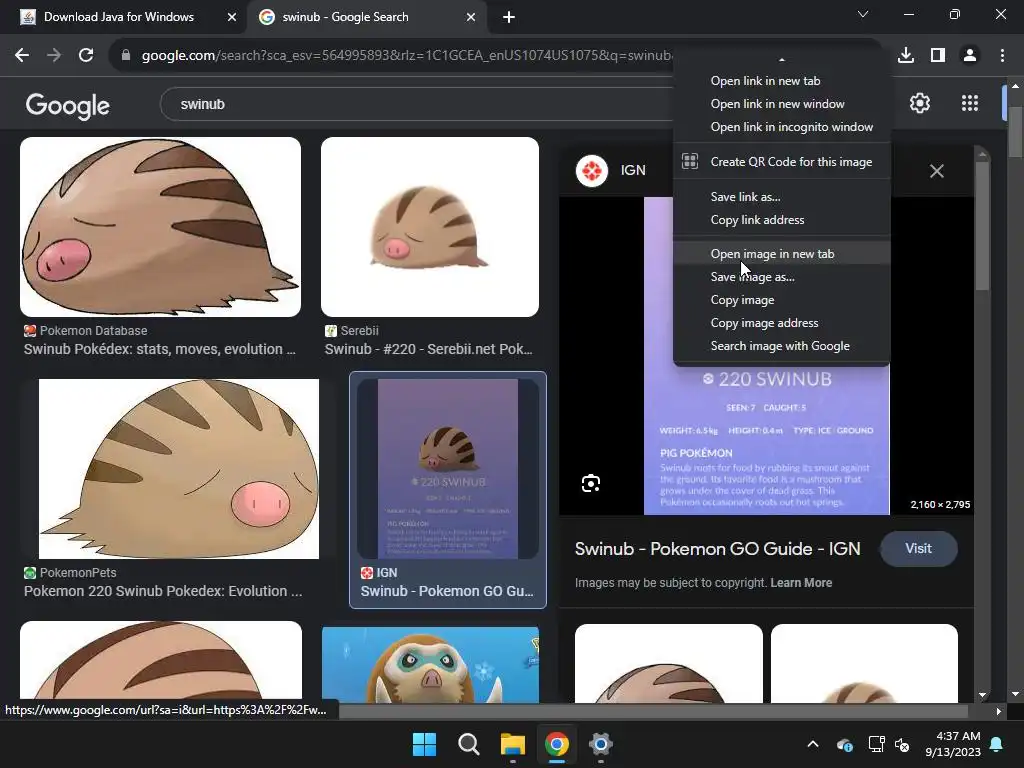Open the selected IGN Swinub thumbnail
1024x768 pixels.
pos(448,469)
